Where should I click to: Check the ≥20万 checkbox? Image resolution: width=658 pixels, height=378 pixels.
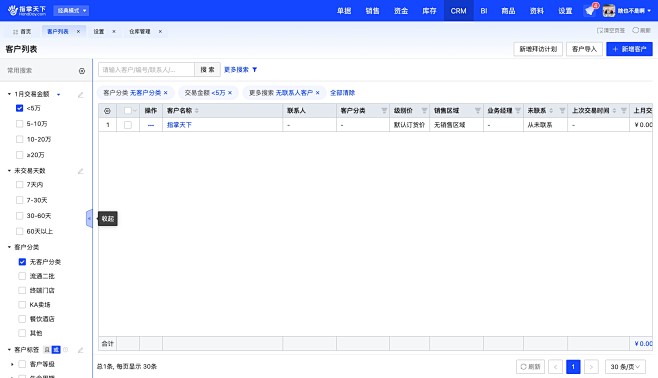(x=19, y=155)
